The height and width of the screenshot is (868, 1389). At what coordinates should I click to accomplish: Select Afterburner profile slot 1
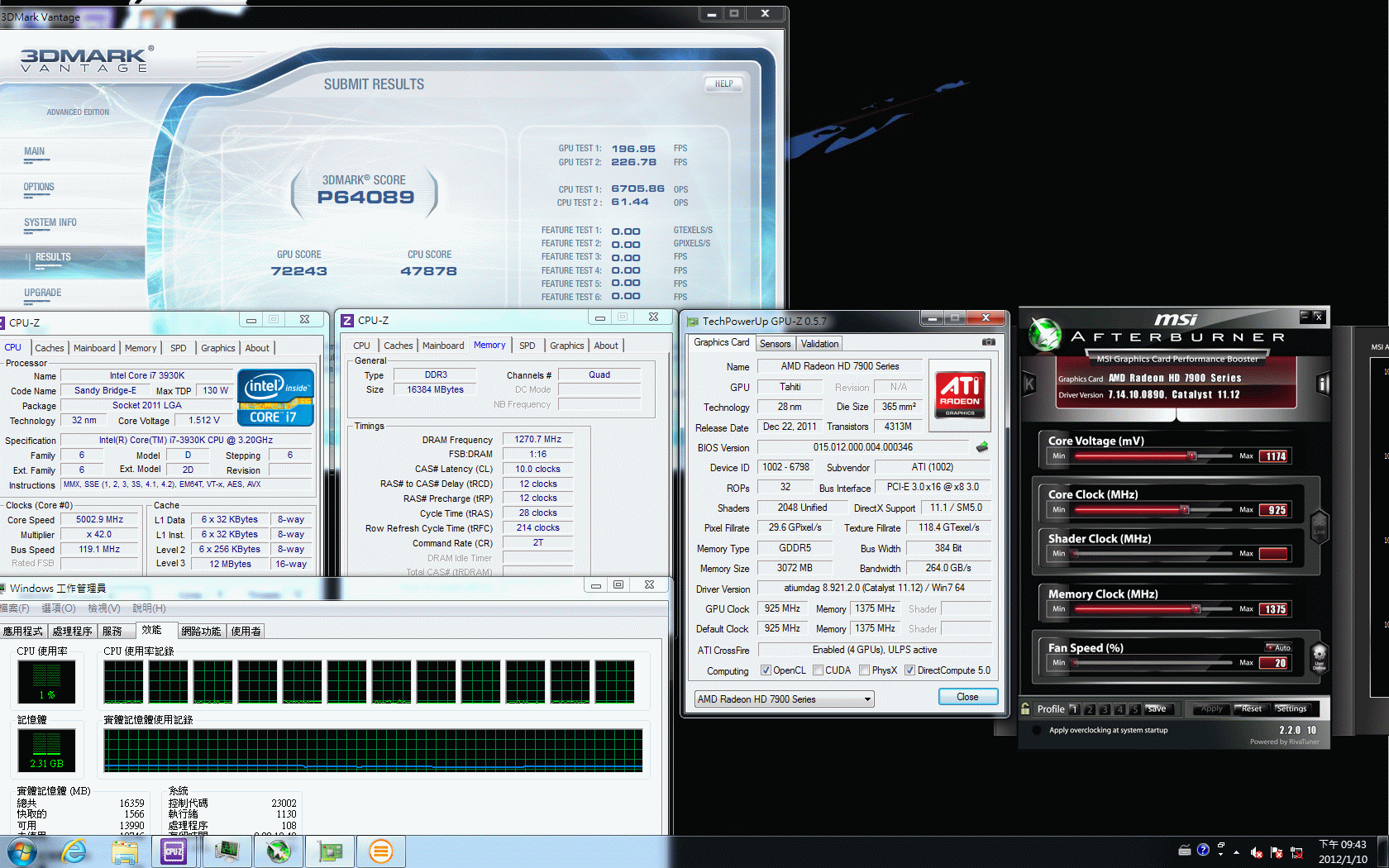pos(1074,709)
